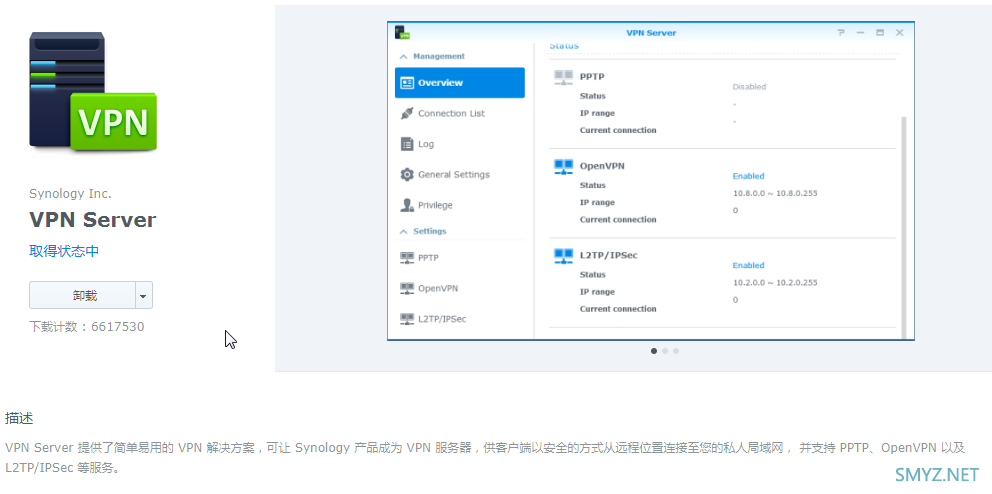Click the L2TP/IPSec Enabled status text
This screenshot has height=494, width=992.
[x=748, y=265]
